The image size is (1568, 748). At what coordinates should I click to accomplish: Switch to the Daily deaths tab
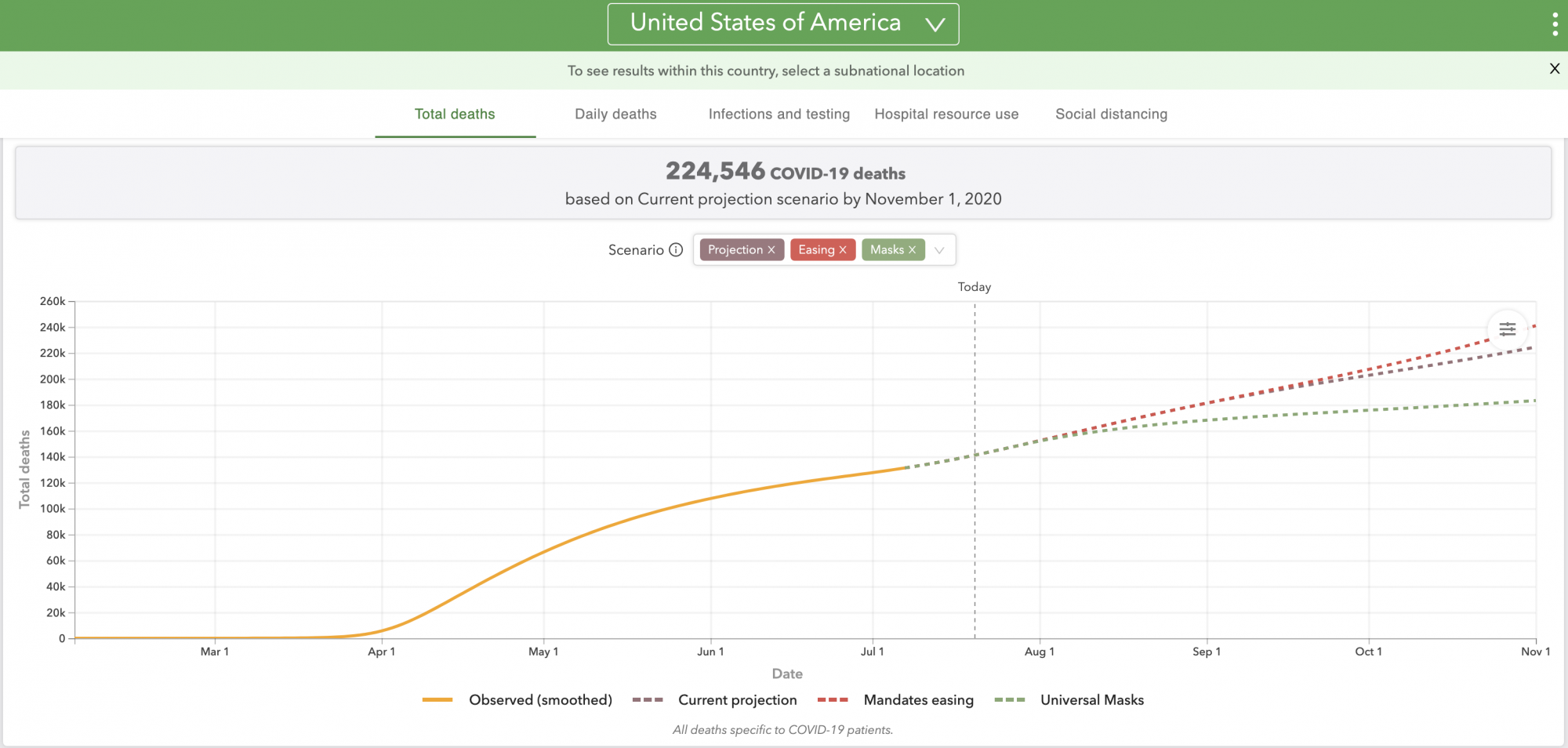pyautogui.click(x=615, y=114)
